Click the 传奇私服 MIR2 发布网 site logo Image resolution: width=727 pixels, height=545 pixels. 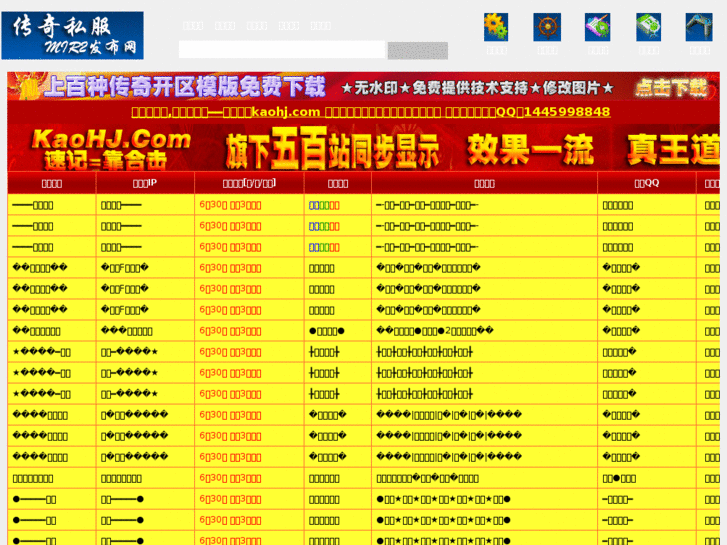[x=72, y=35]
